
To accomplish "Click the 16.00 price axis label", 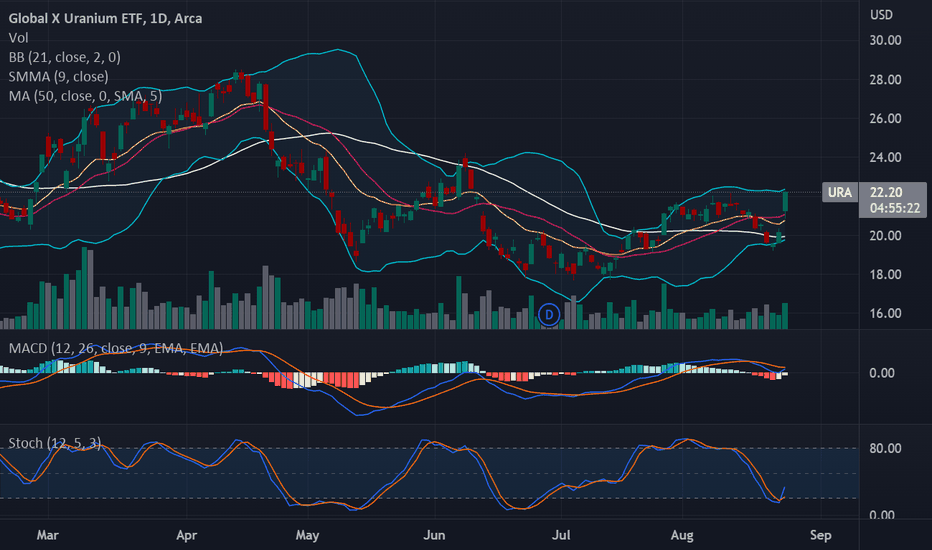I will [885, 313].
